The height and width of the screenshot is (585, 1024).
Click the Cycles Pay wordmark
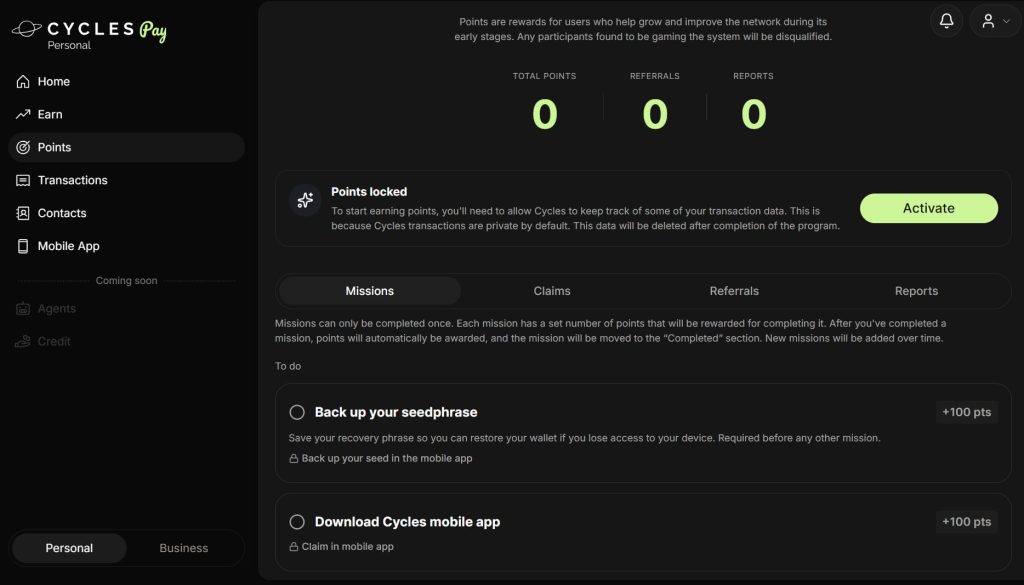click(106, 29)
